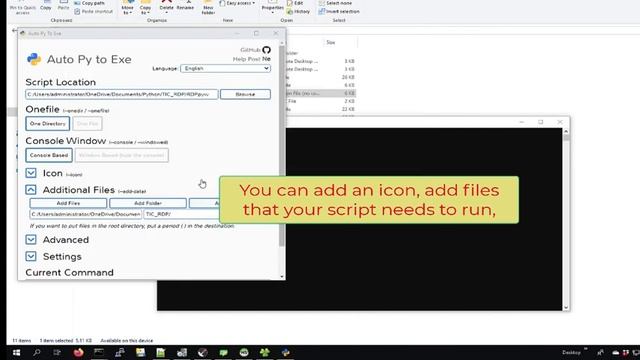Select the One Directory option
This screenshot has width=640, height=360.
48,124
